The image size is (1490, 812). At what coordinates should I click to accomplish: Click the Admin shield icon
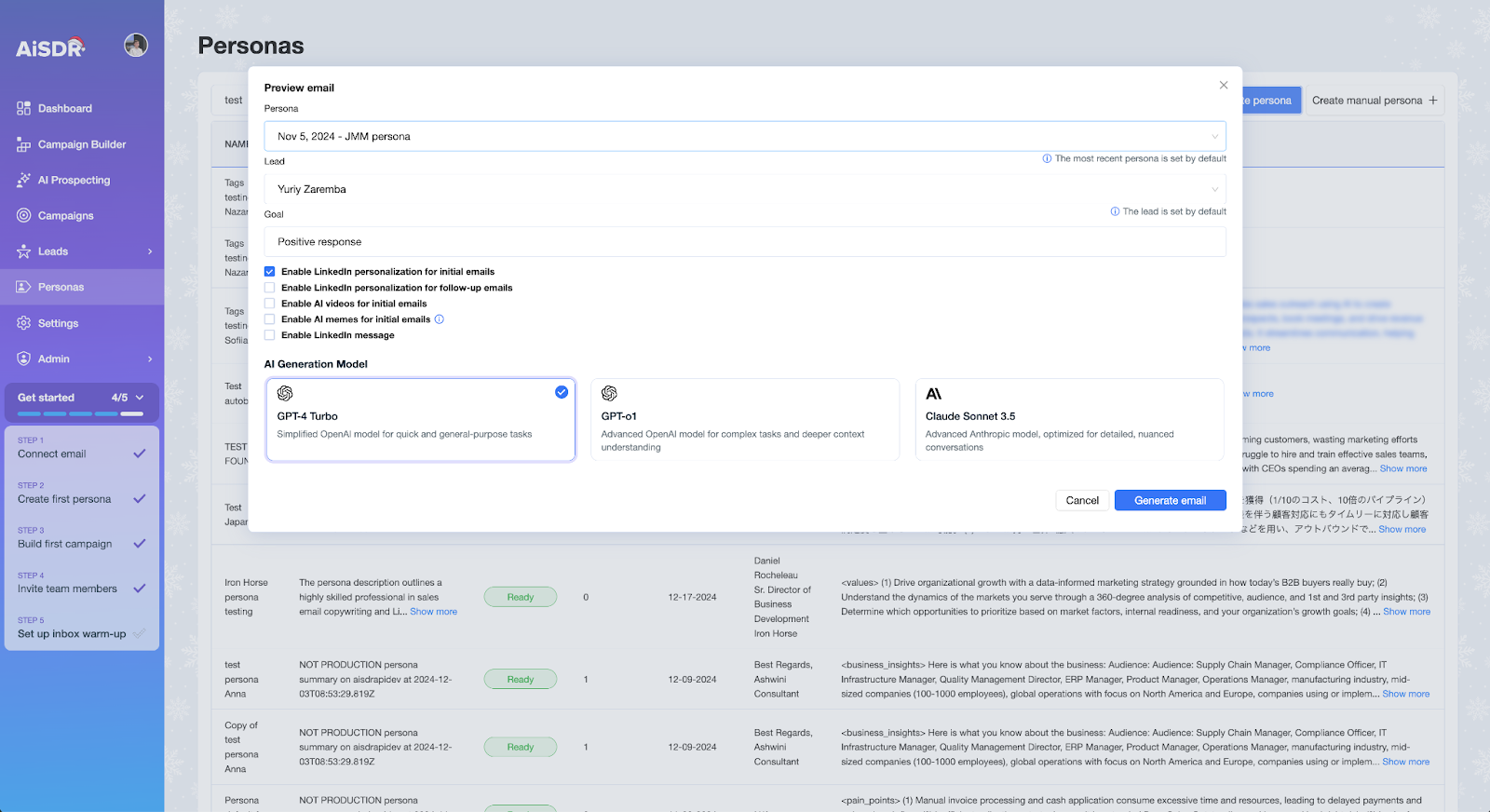23,359
